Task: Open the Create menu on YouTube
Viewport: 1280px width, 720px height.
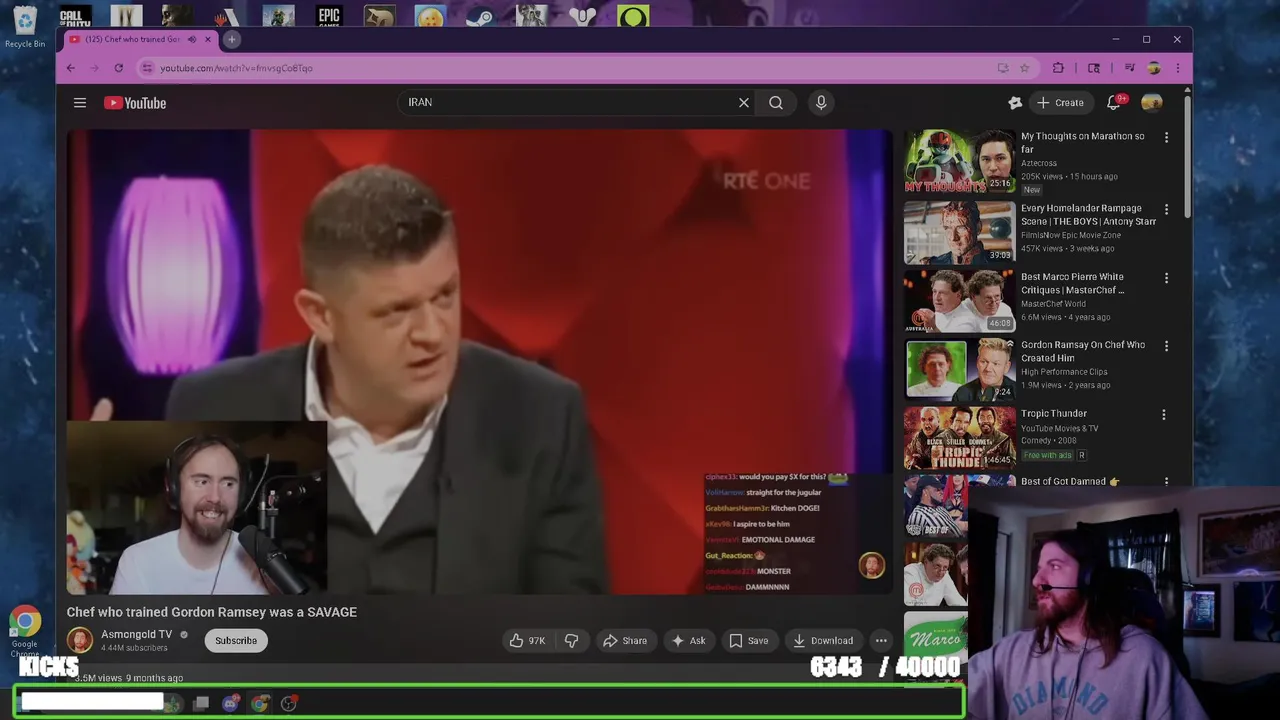Action: [x=1060, y=102]
